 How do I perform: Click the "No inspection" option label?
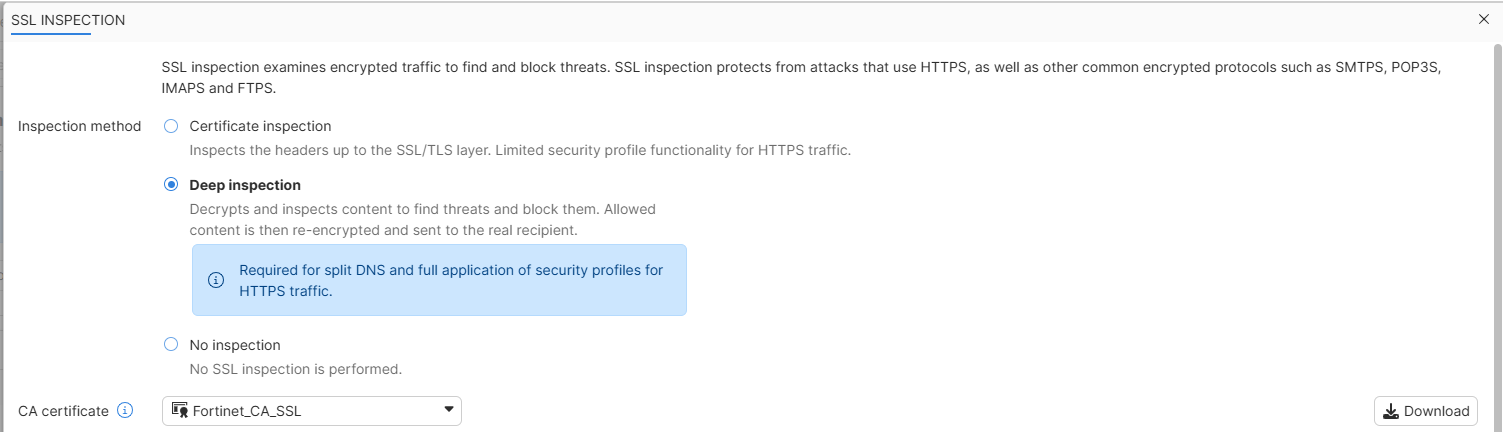235,345
